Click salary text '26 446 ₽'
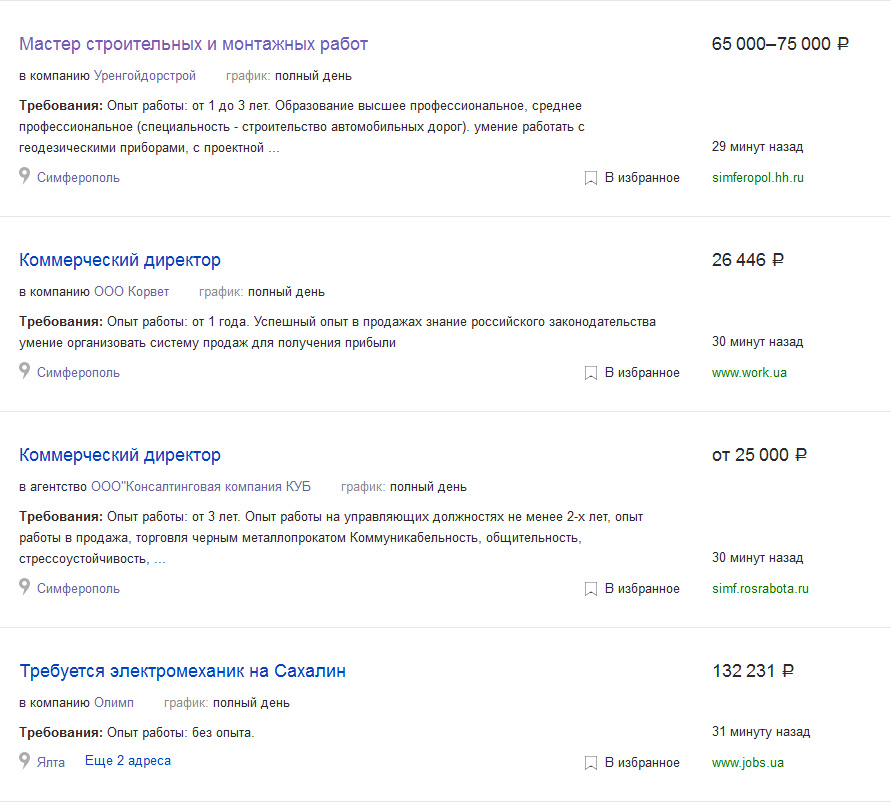The image size is (891, 802). (x=747, y=260)
